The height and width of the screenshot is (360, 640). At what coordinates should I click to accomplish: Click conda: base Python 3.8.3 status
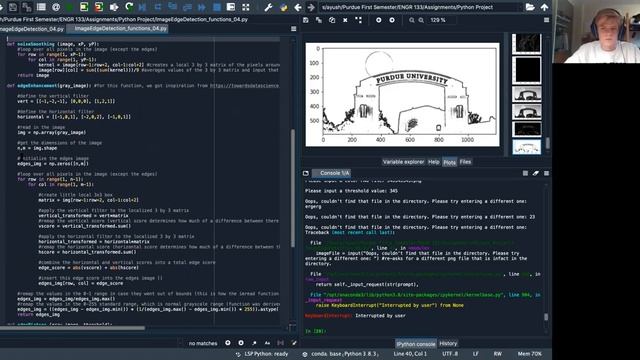tap(341, 354)
